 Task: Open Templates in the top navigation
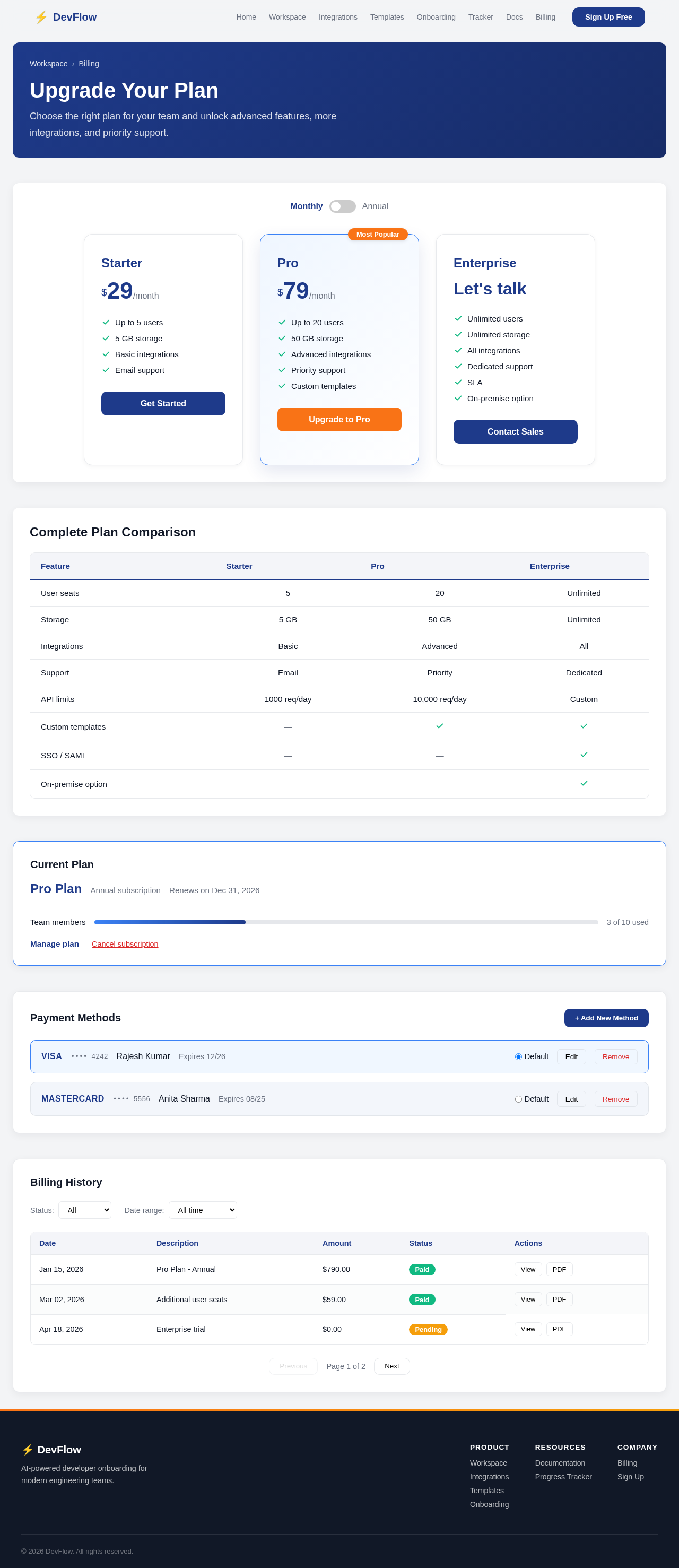click(387, 17)
